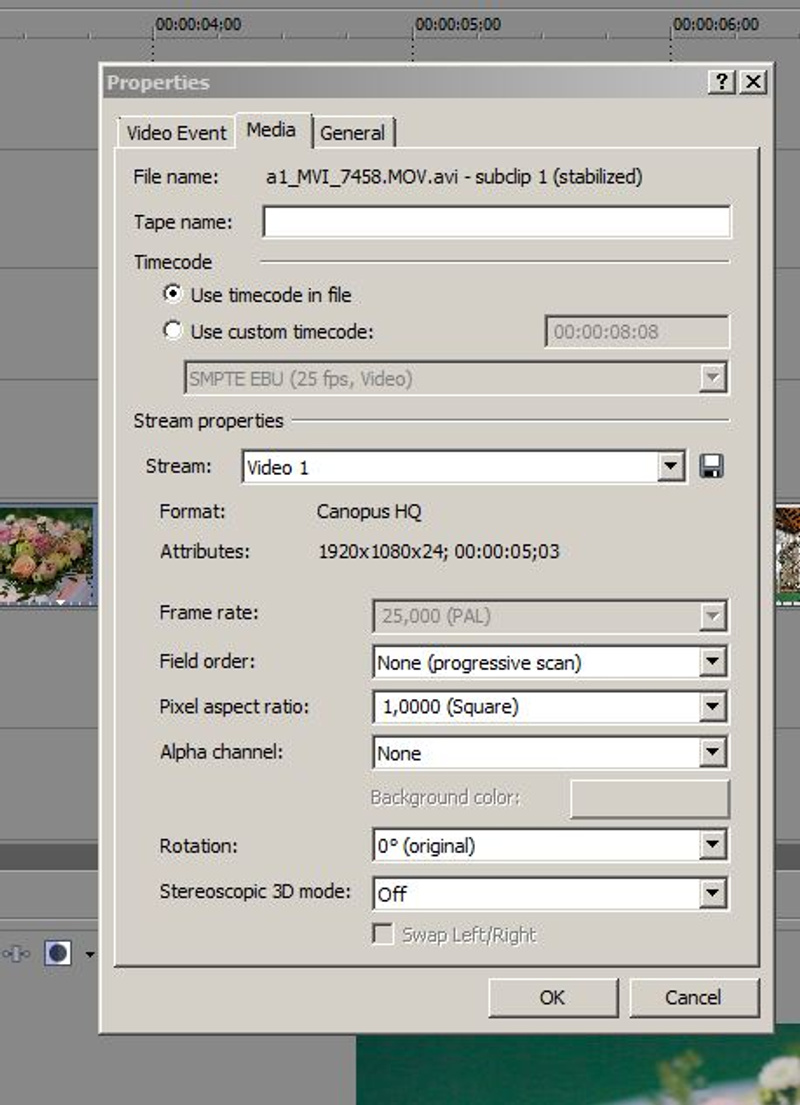Click the Properties dialog help question-mark button
Image resolution: width=800 pixels, height=1105 pixels.
722,82
